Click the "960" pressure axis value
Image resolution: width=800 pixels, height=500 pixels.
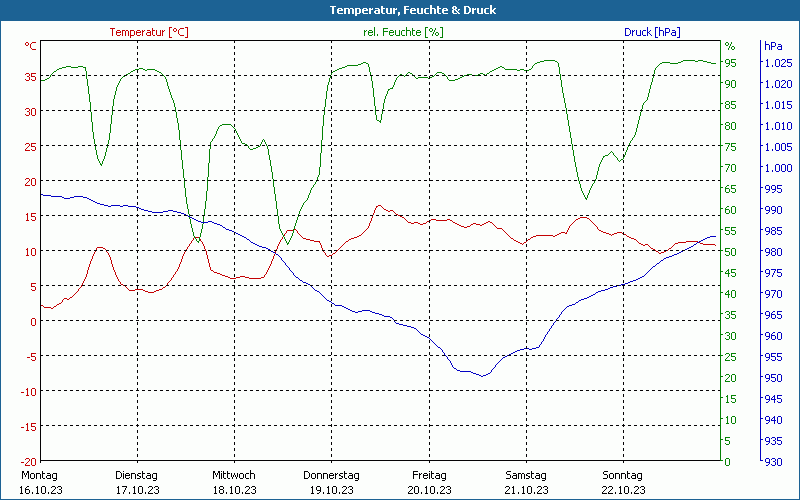point(773,336)
